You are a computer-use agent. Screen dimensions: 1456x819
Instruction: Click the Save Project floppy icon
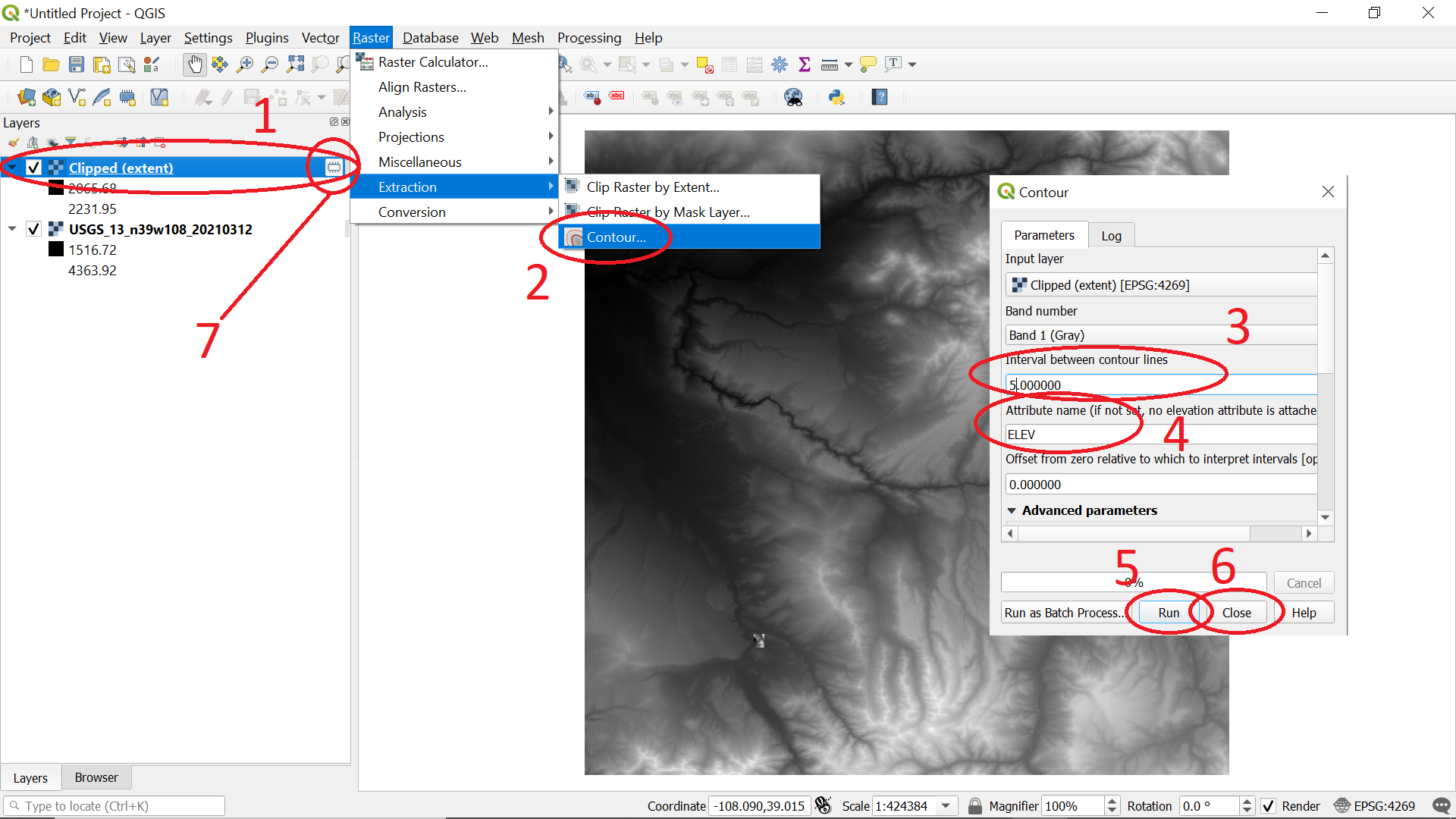(76, 64)
